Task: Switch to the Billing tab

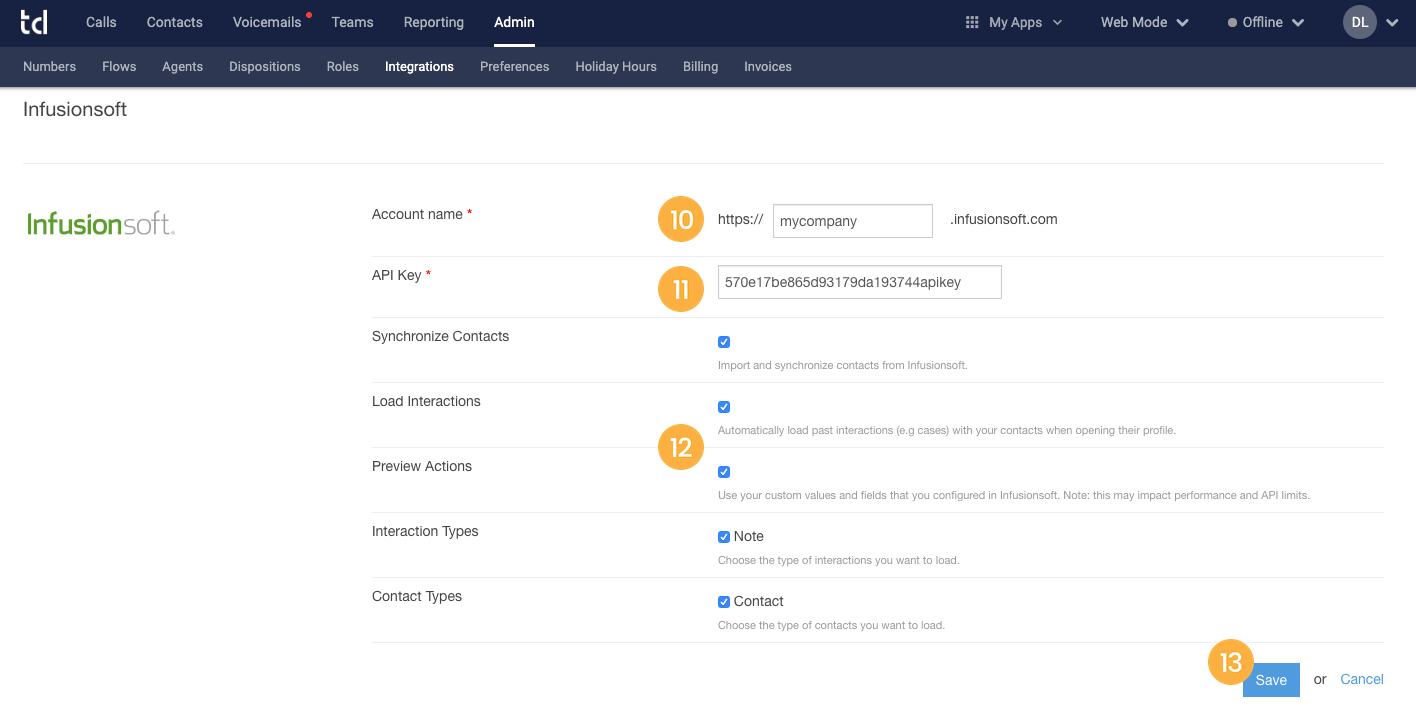Action: (x=700, y=66)
